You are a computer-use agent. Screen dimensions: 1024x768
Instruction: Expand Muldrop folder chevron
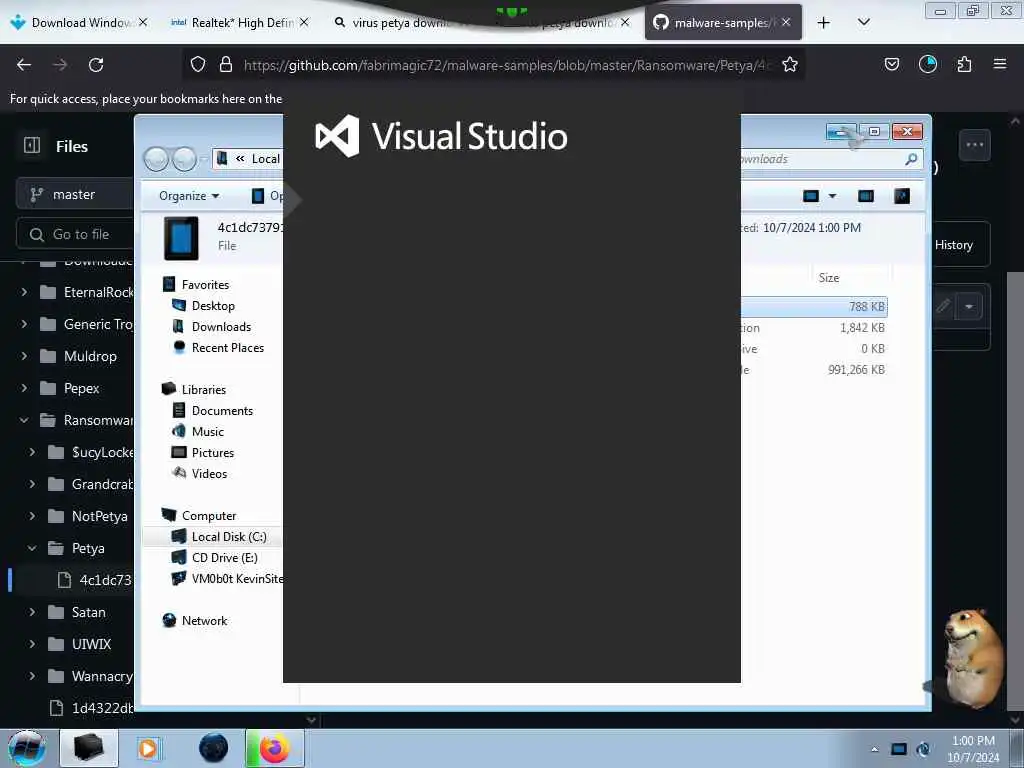point(24,356)
